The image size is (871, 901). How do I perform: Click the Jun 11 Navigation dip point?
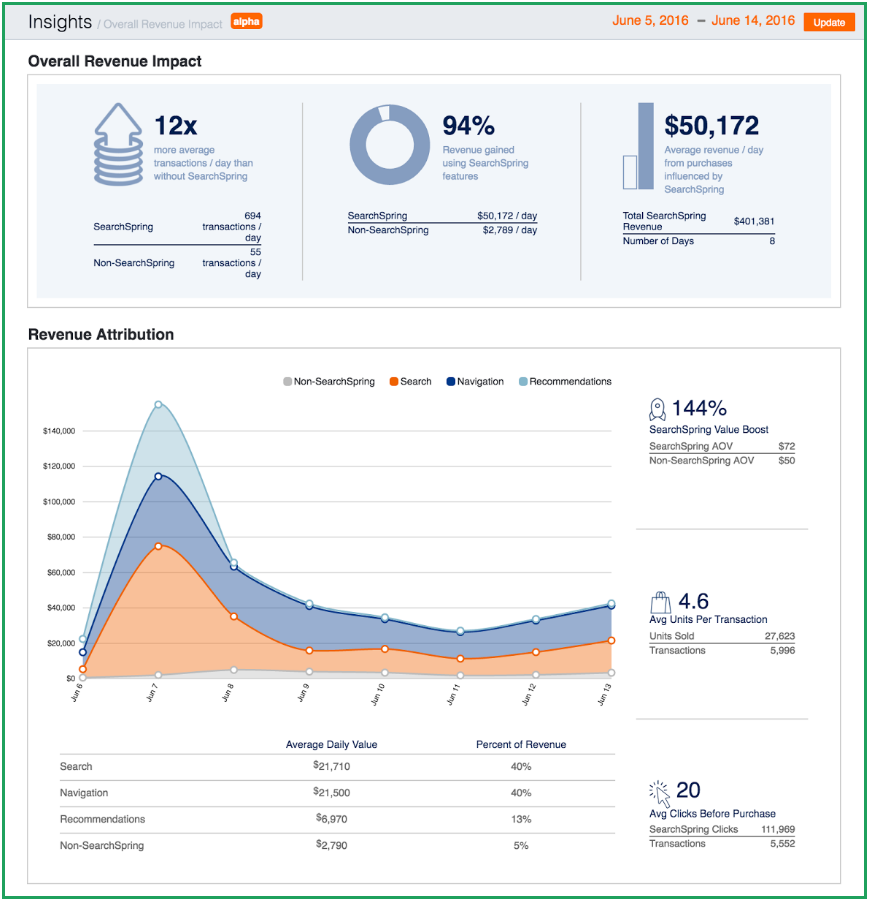(459, 632)
